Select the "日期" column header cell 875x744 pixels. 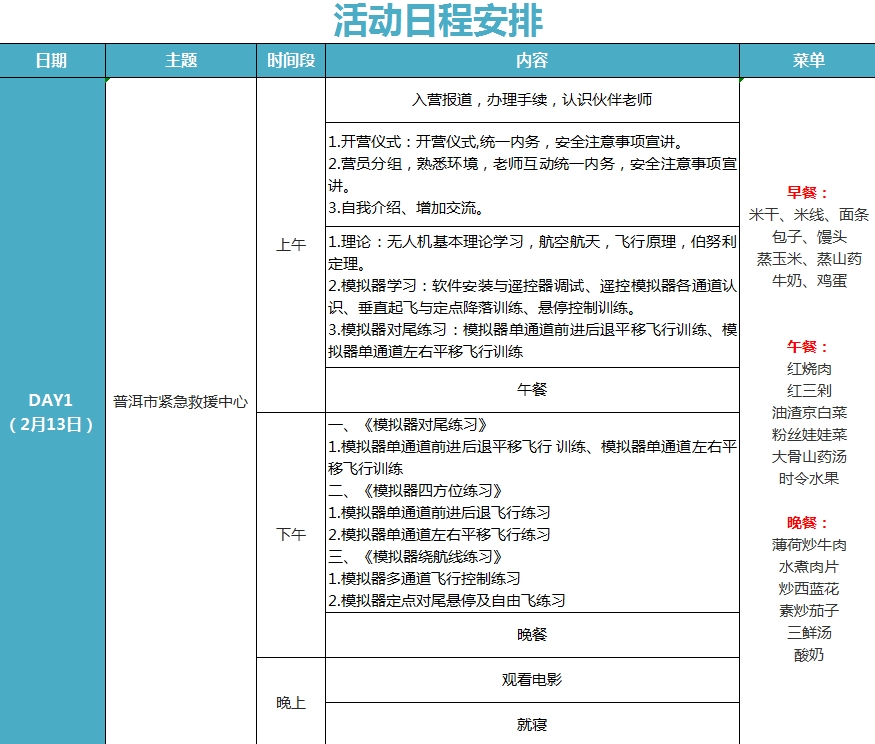click(x=52, y=61)
